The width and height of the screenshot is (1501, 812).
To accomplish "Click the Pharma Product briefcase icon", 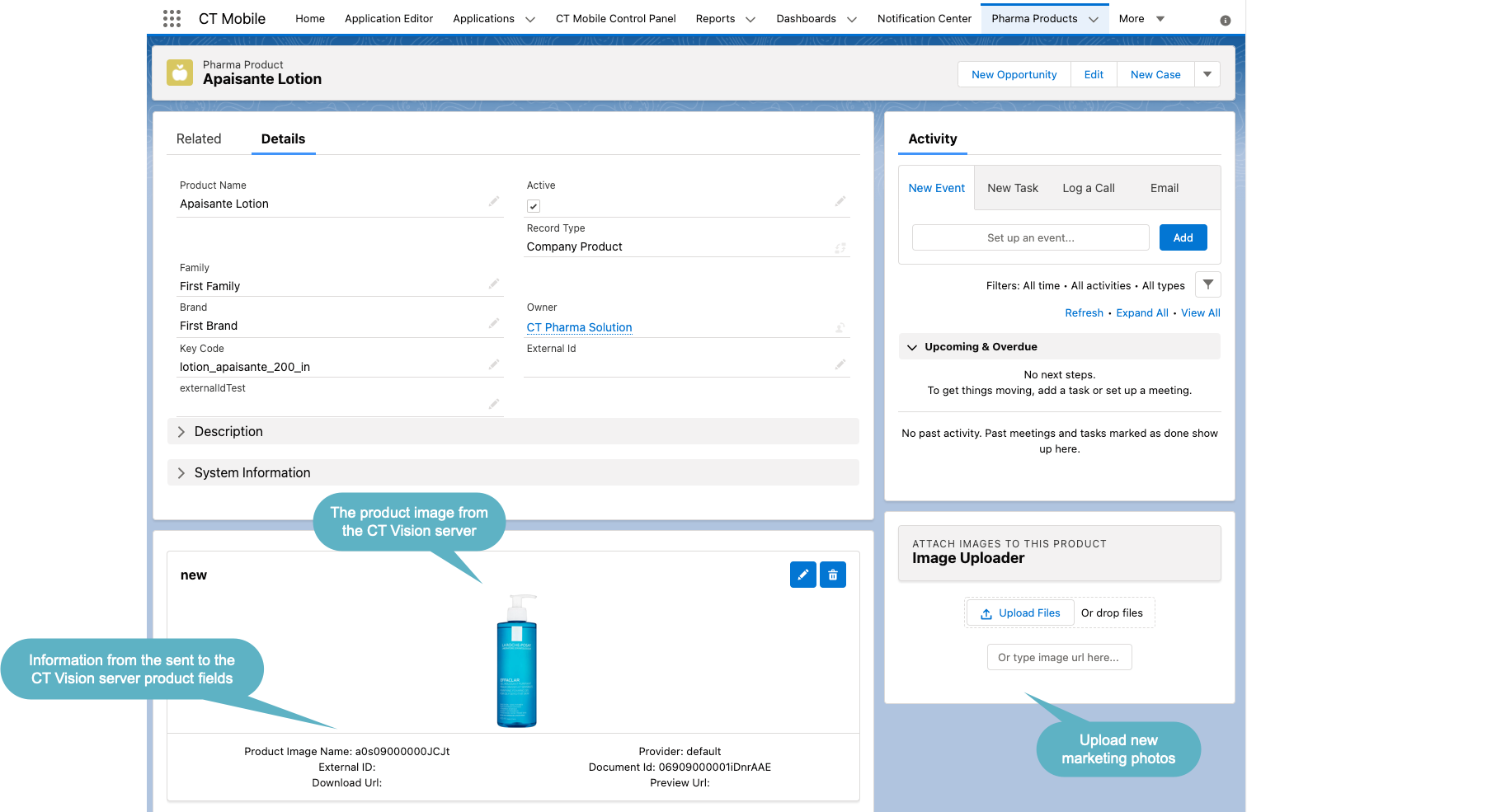I will (181, 73).
